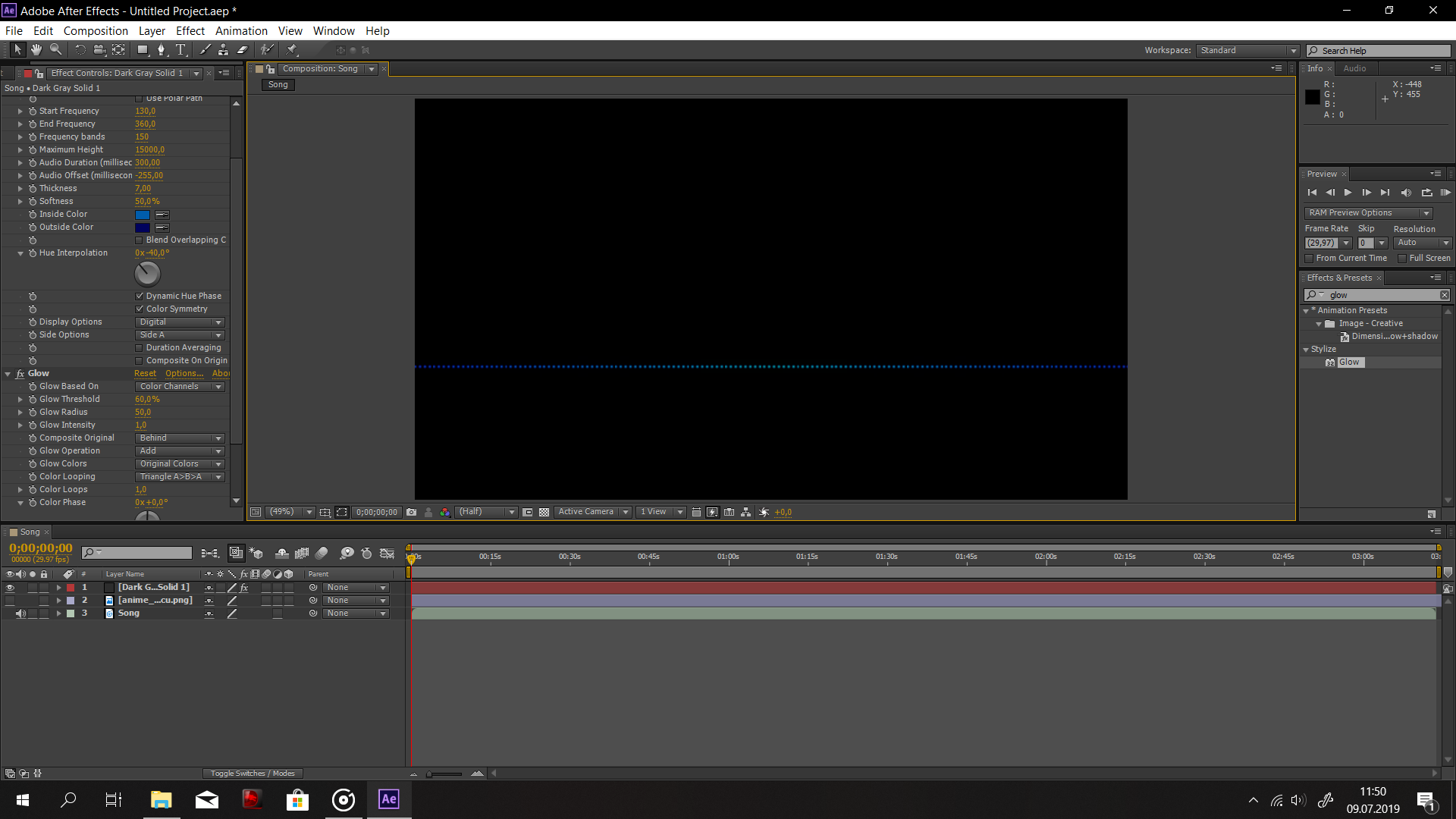The image size is (1456, 819).
Task: Toggle the transparency grid icon
Action: (x=544, y=513)
